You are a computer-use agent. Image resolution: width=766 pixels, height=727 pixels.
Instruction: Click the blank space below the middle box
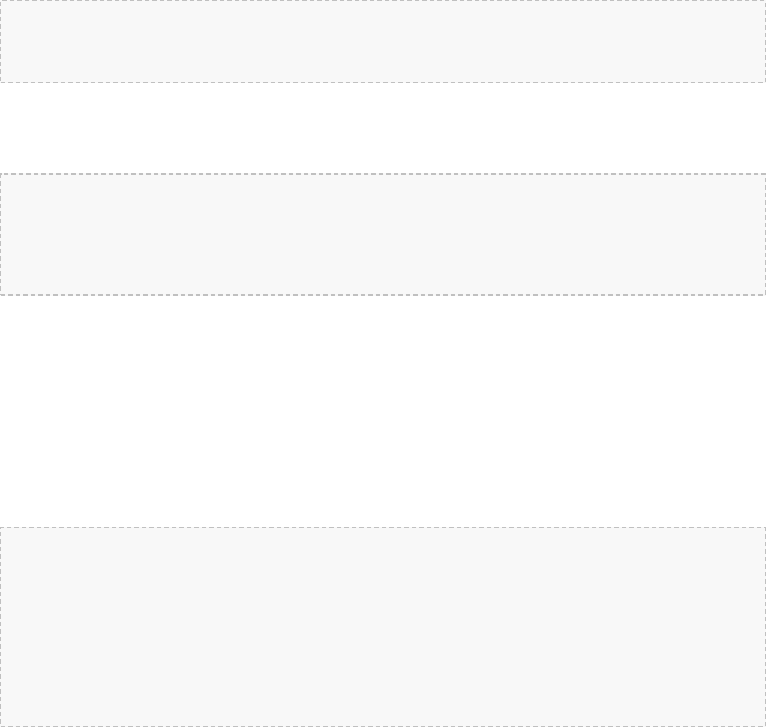pos(383,410)
